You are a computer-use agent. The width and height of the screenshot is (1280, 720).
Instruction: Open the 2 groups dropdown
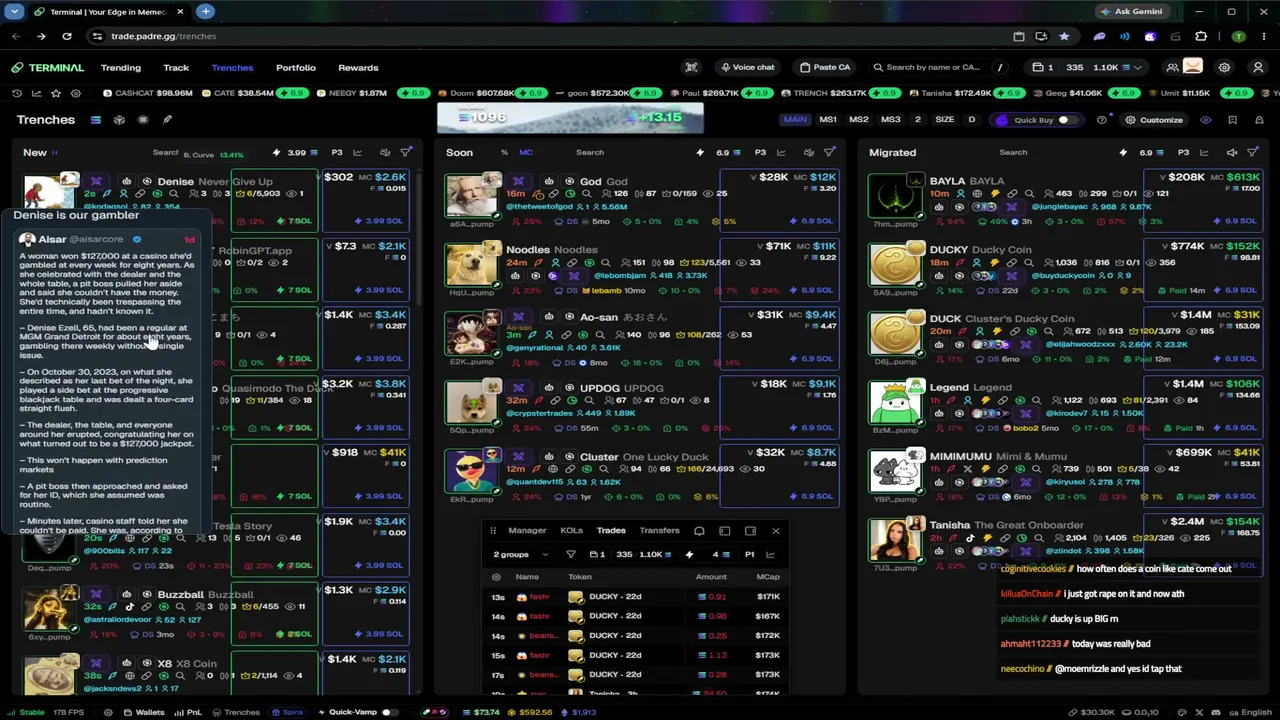click(521, 554)
